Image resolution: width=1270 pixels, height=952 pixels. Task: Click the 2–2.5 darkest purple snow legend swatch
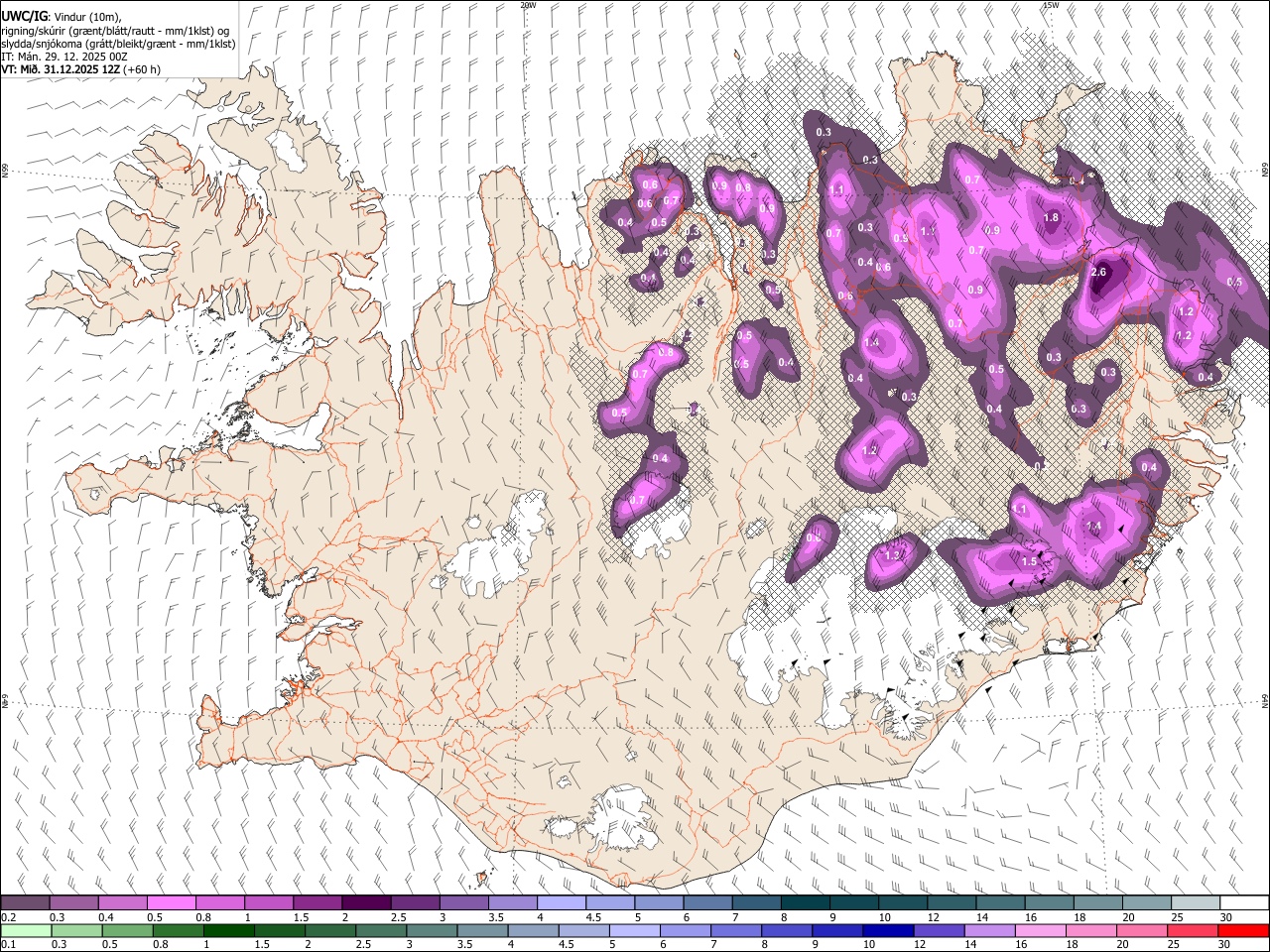(366, 903)
